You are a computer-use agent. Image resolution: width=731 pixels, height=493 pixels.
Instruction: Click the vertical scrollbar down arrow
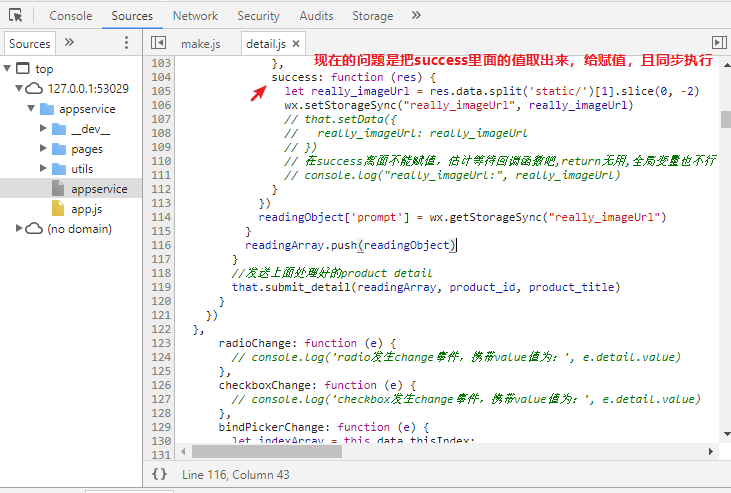[x=726, y=434]
